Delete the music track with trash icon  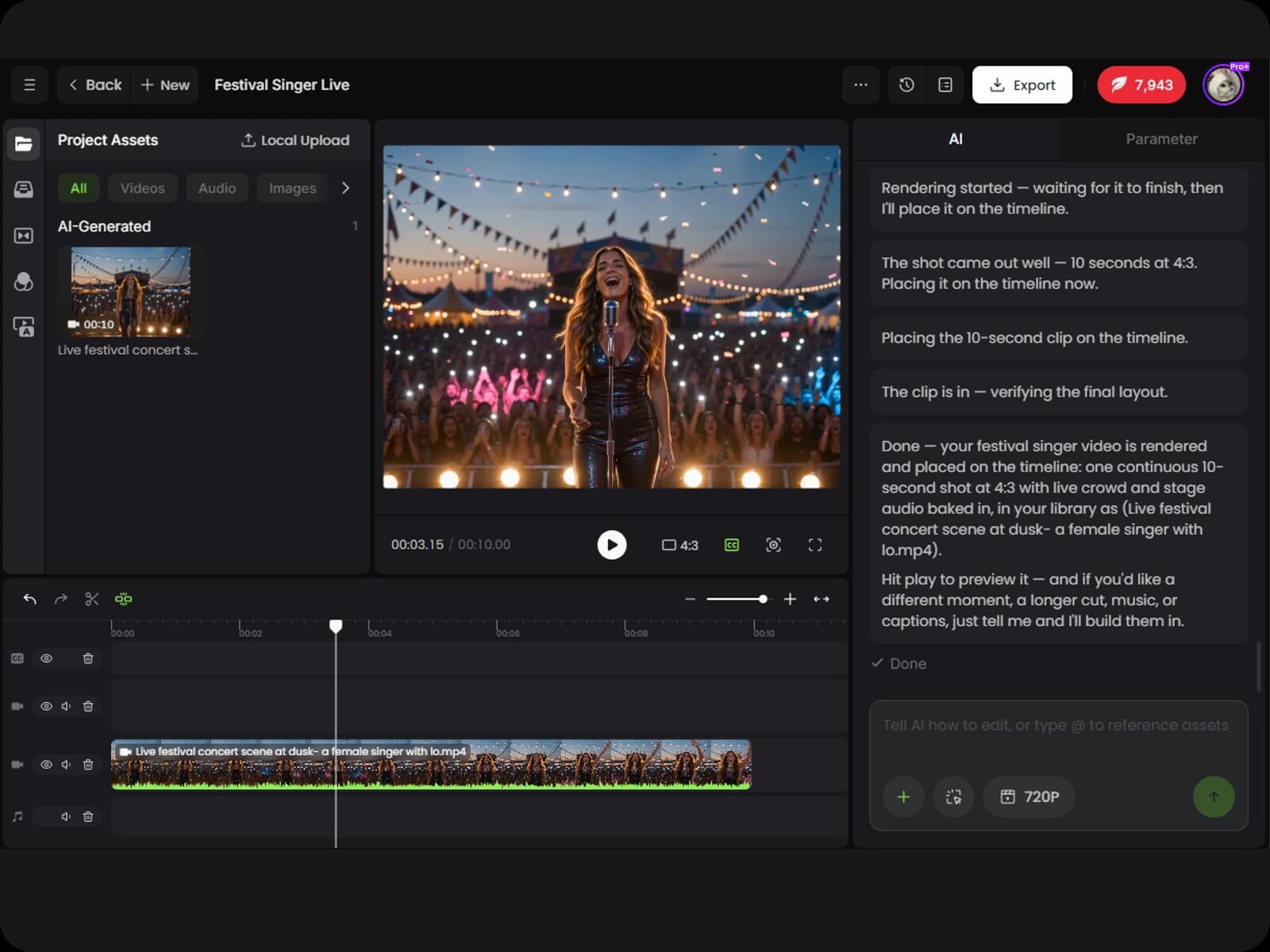click(x=88, y=816)
